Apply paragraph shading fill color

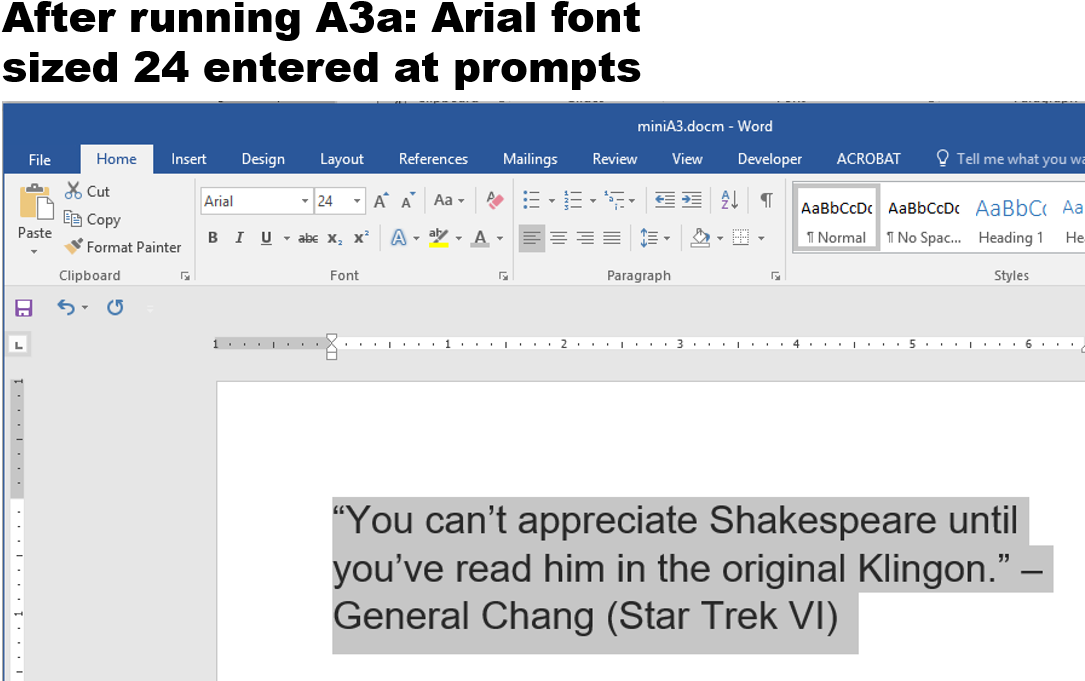click(x=700, y=238)
